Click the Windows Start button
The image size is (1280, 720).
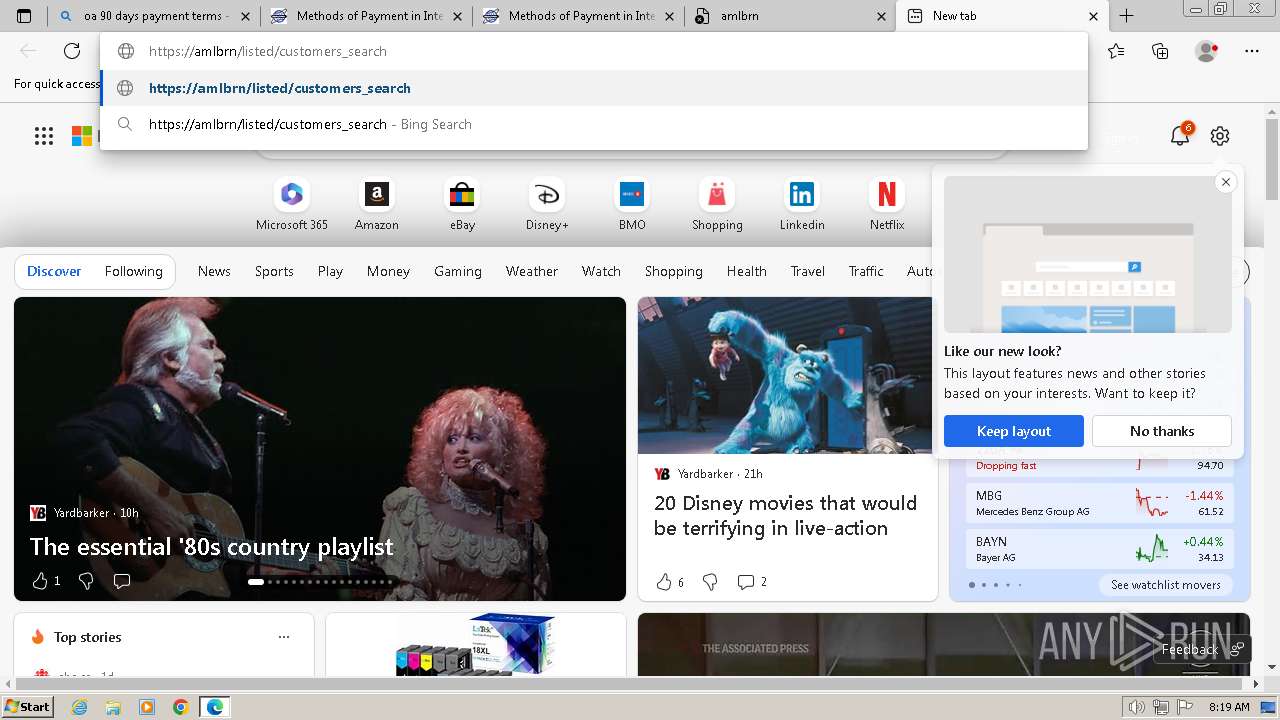pos(28,707)
